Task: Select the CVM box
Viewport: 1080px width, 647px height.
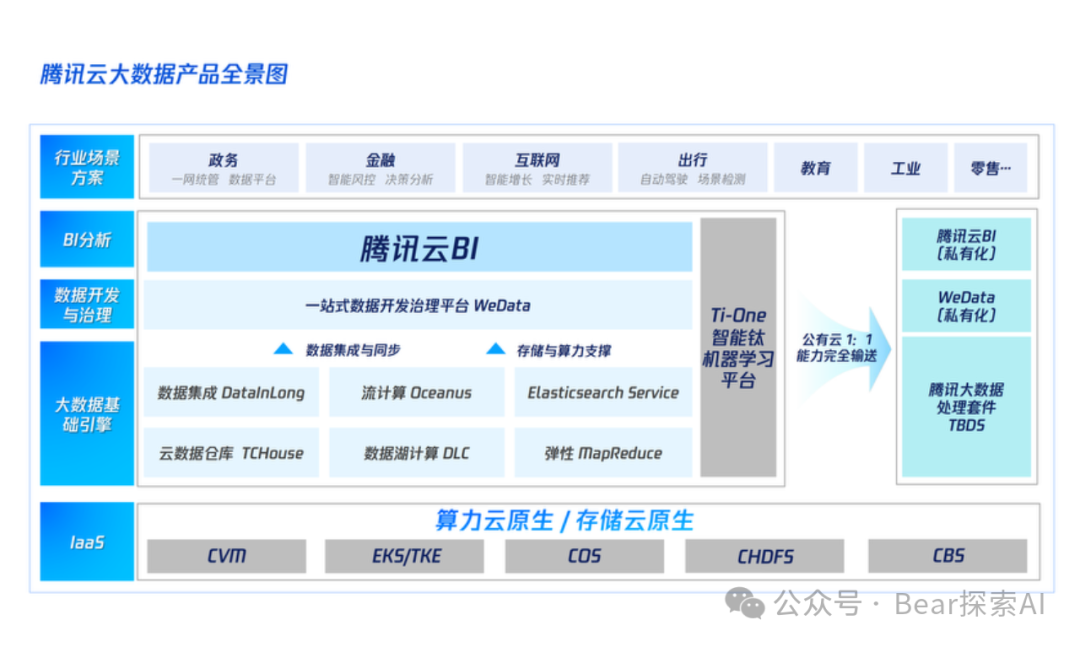Action: coord(227,555)
